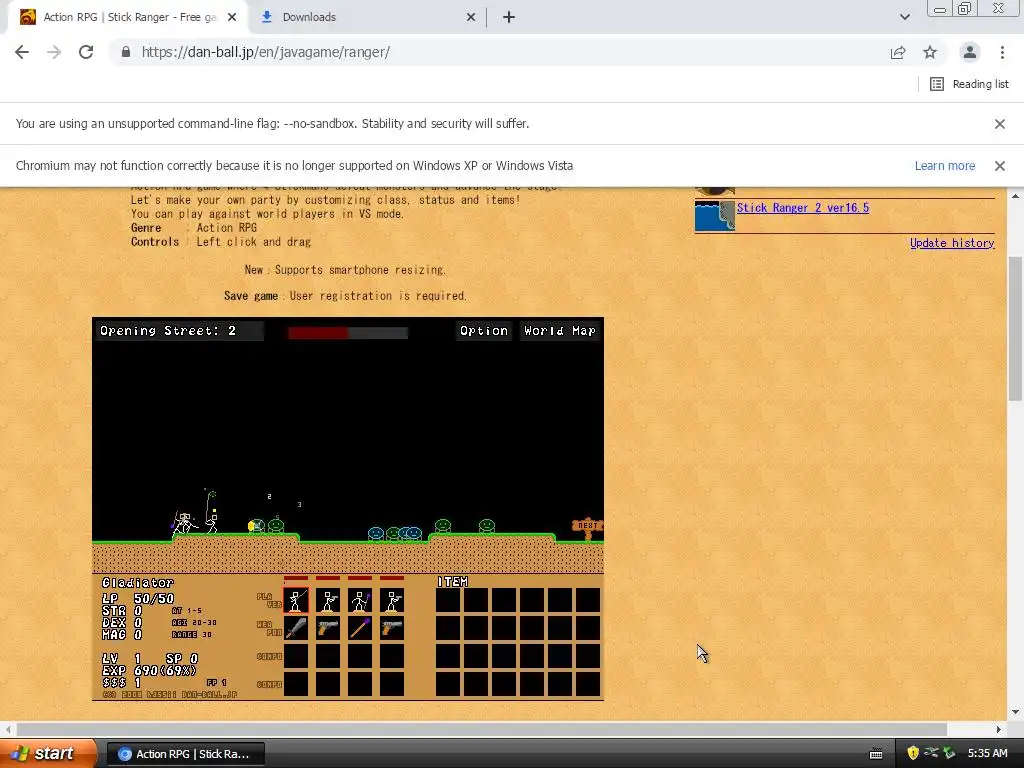
Task: Click the LP 50/50 stat line
Action: tap(138, 598)
